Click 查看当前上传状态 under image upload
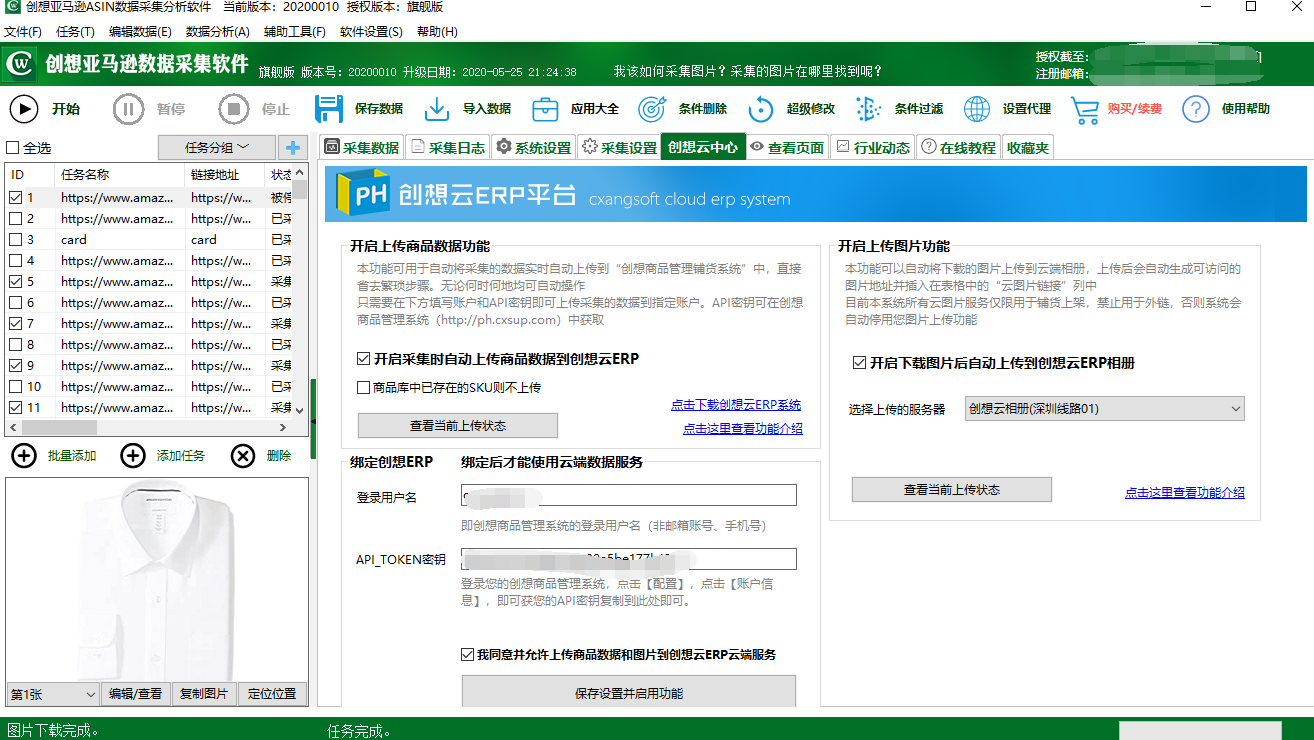 (952, 490)
